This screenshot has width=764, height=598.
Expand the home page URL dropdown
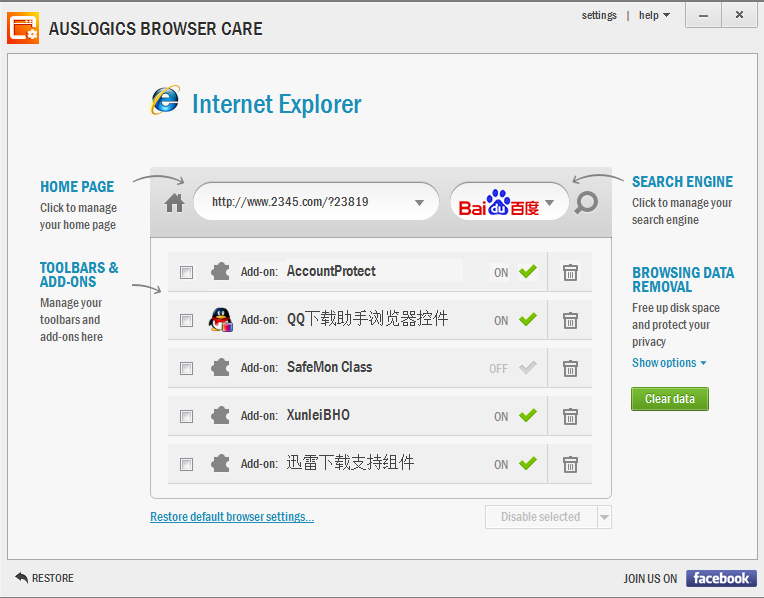(420, 203)
